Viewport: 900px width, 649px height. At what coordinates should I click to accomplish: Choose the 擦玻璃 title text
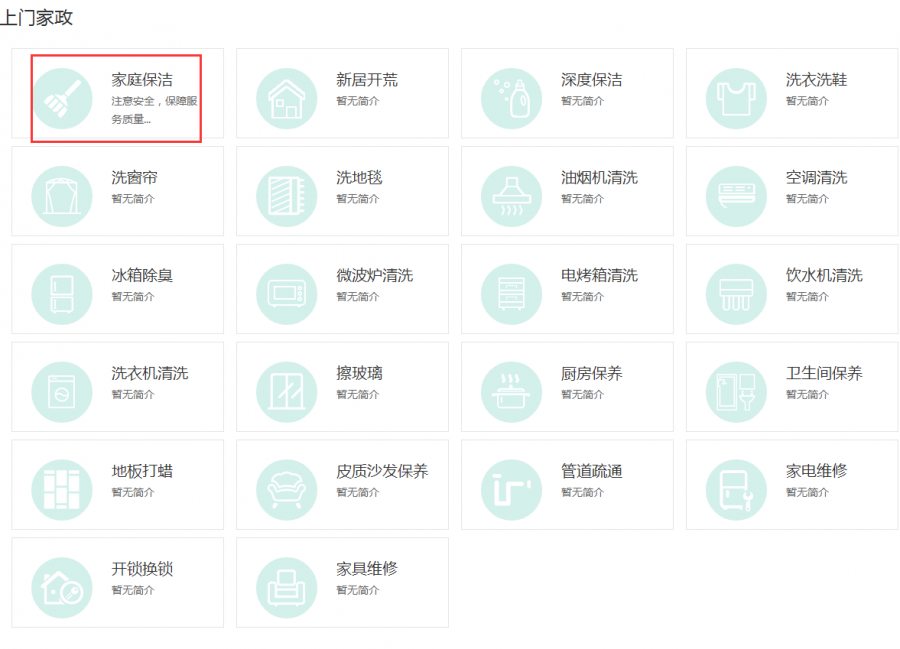pos(359,374)
